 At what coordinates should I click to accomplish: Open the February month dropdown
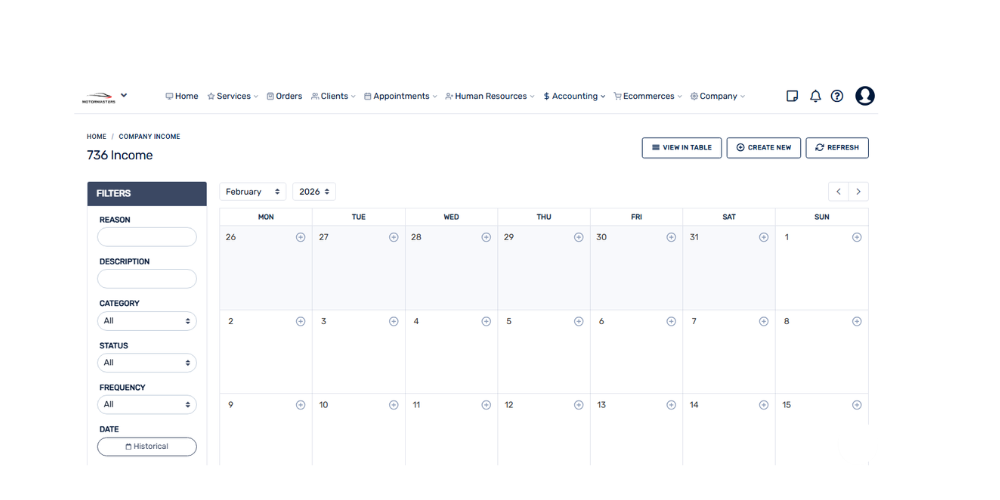coord(252,191)
